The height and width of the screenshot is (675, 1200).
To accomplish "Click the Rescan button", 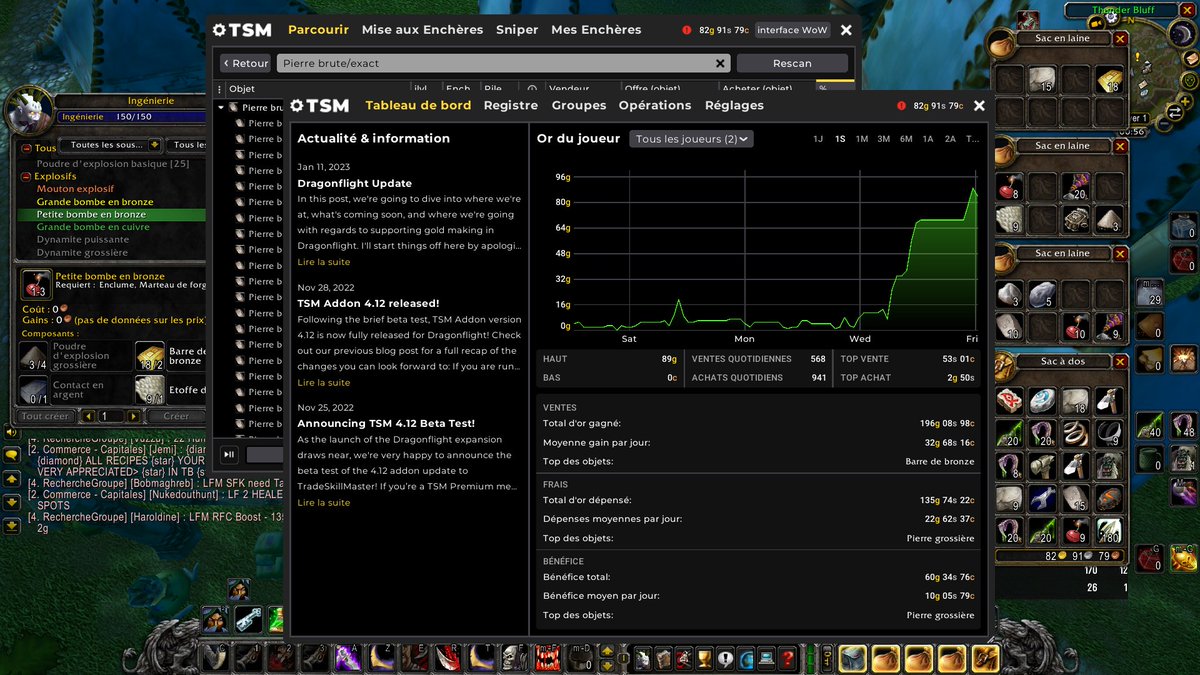I will click(x=792, y=63).
